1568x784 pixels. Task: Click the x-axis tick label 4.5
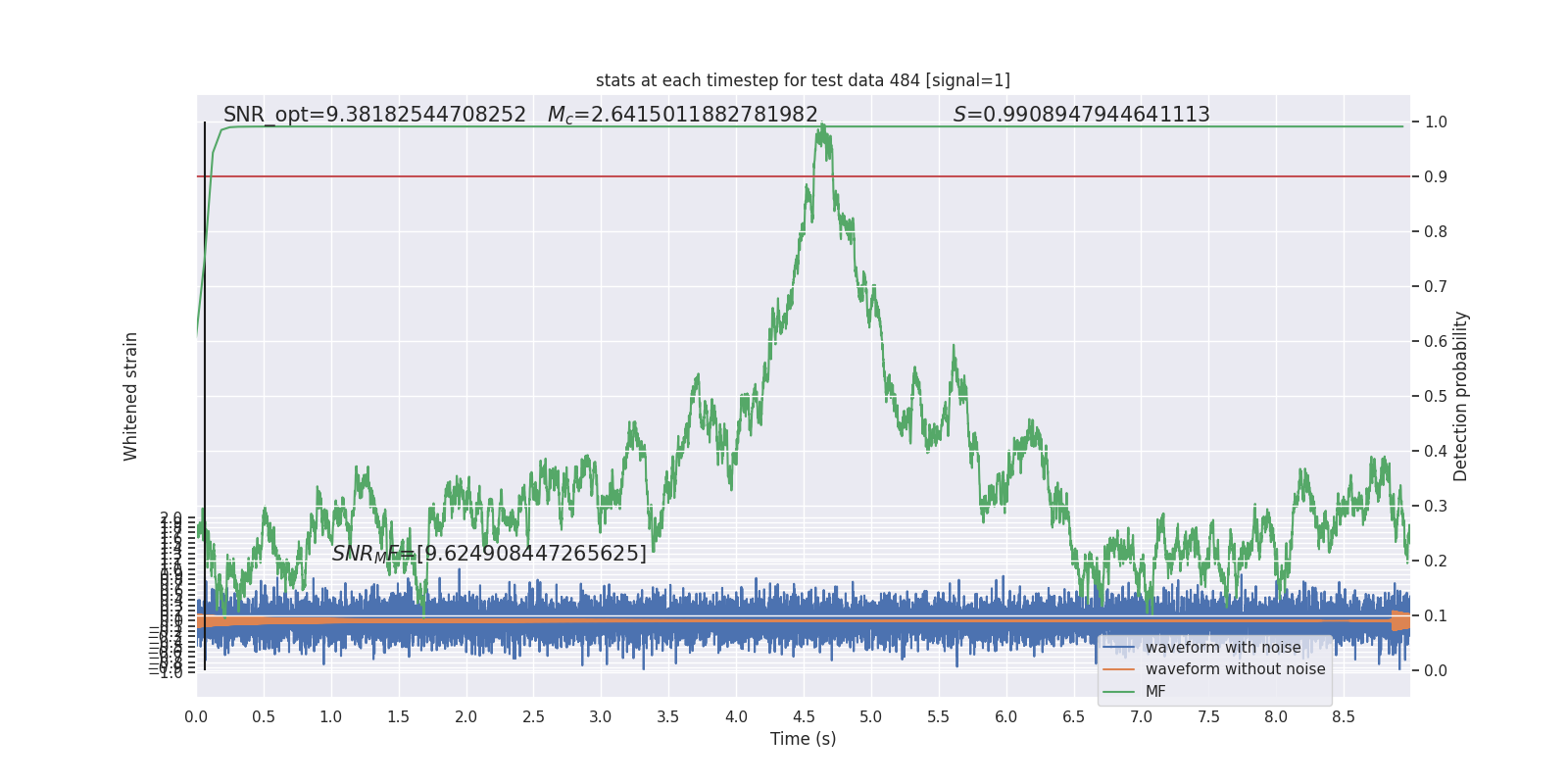pyautogui.click(x=804, y=717)
